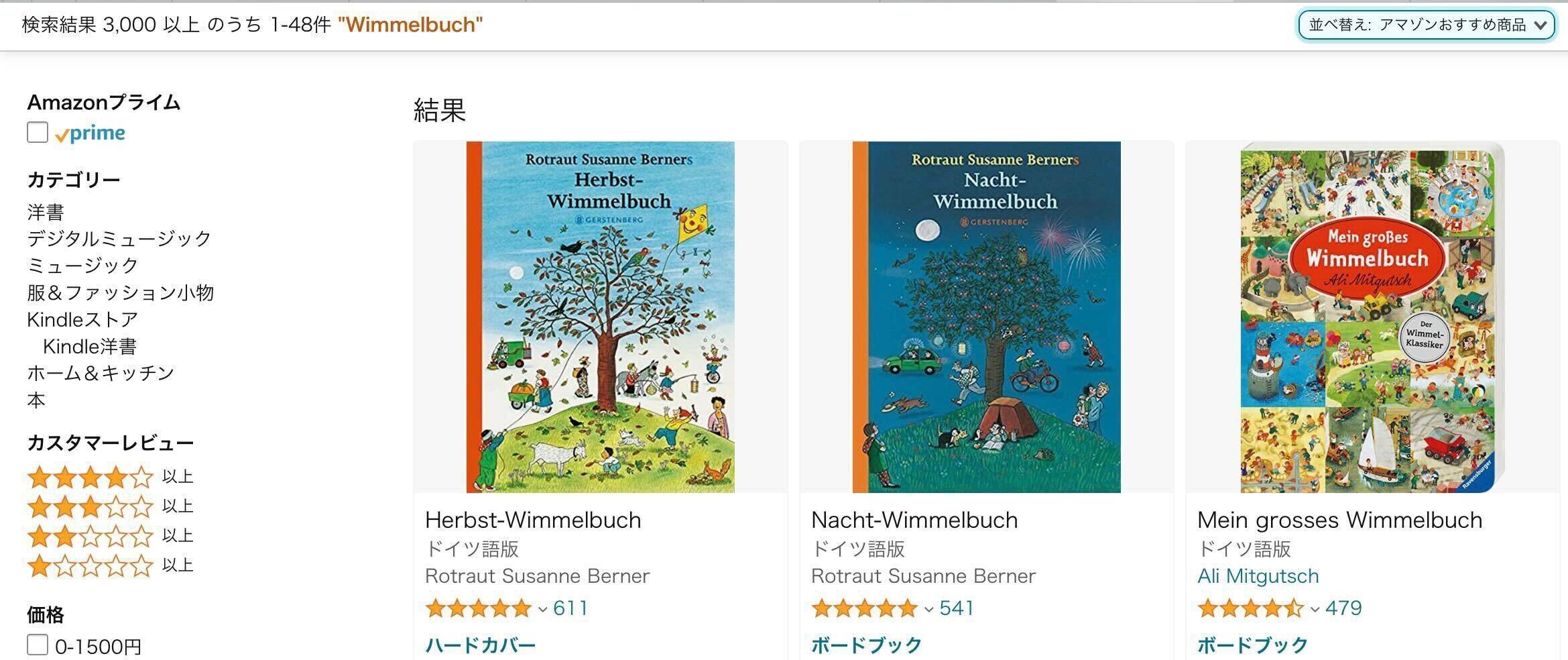Image resolution: width=1568 pixels, height=660 pixels.
Task: Select ハードカバー format for Herbst-Wimmelbuch
Action: point(480,645)
